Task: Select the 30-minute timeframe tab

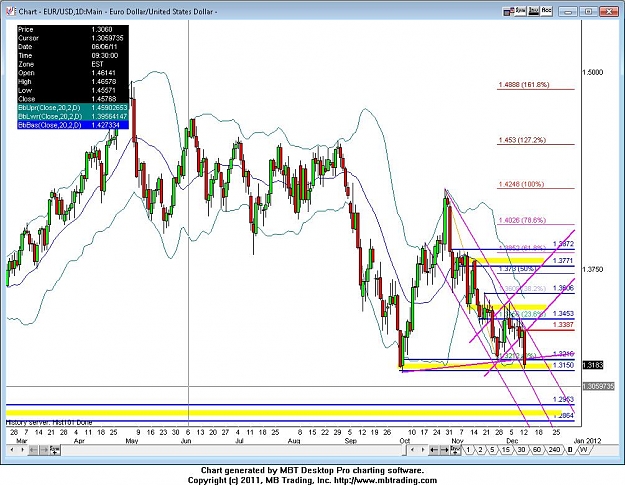Action: 521,450
